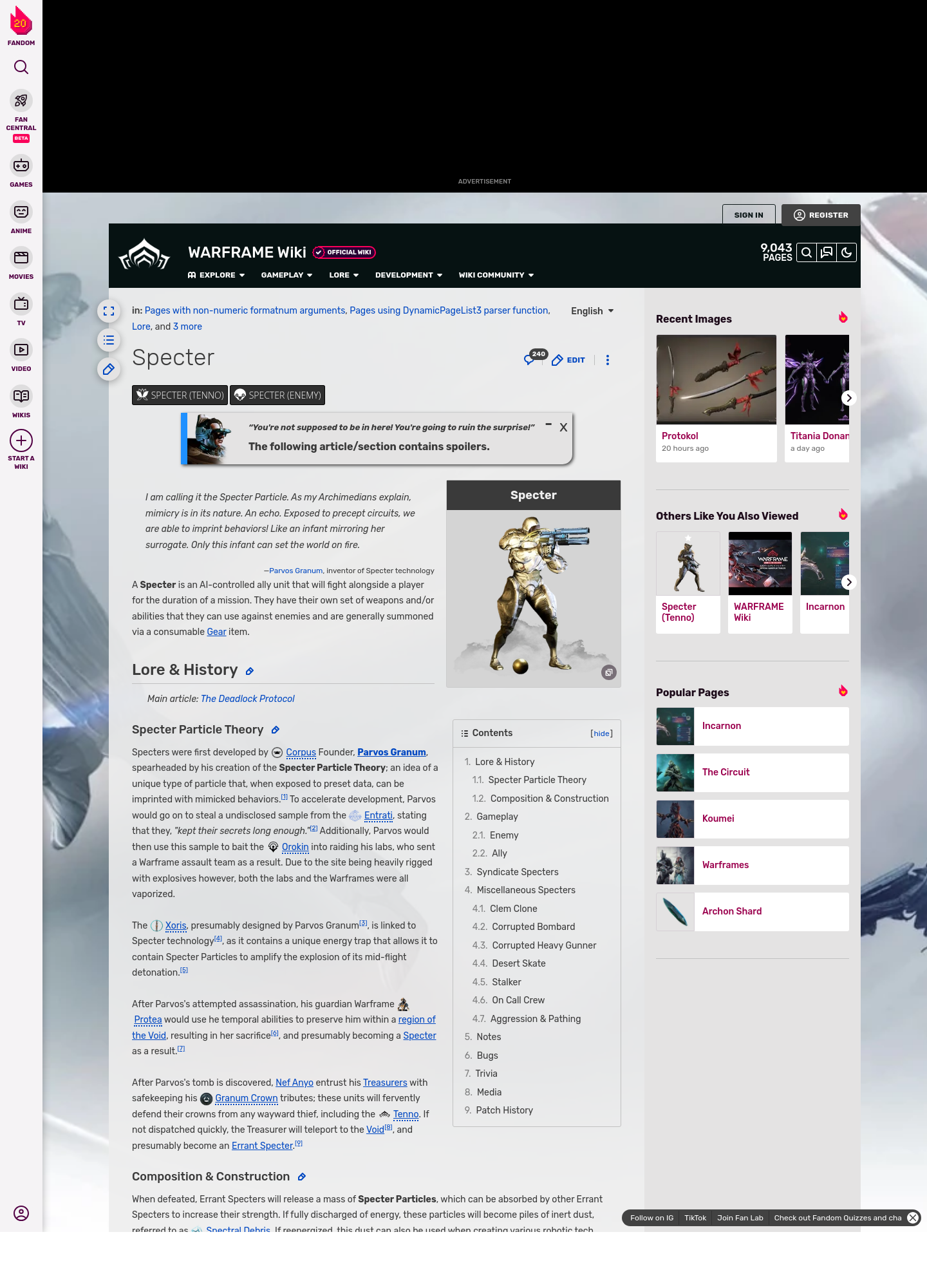Enlarge the Specter infobox image
This screenshot has width=927, height=1288.
point(609,672)
